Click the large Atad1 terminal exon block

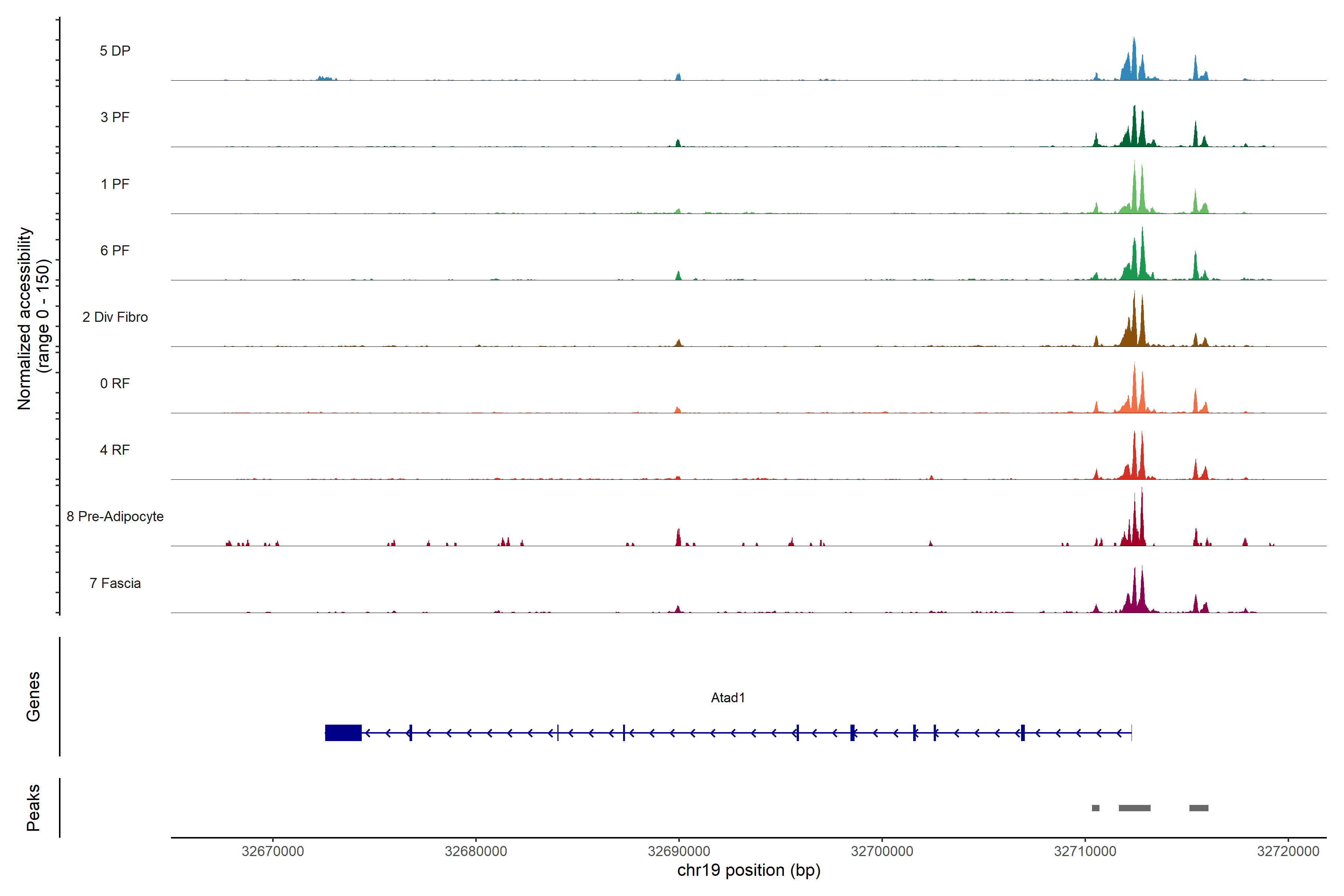(x=343, y=732)
